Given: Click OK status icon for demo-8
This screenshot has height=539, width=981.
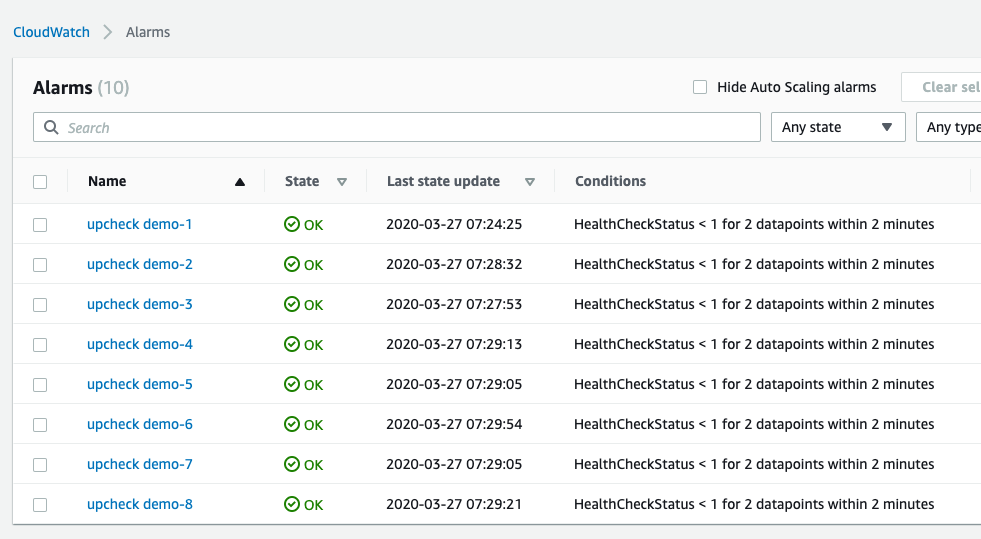Looking at the screenshot, I should (x=292, y=504).
